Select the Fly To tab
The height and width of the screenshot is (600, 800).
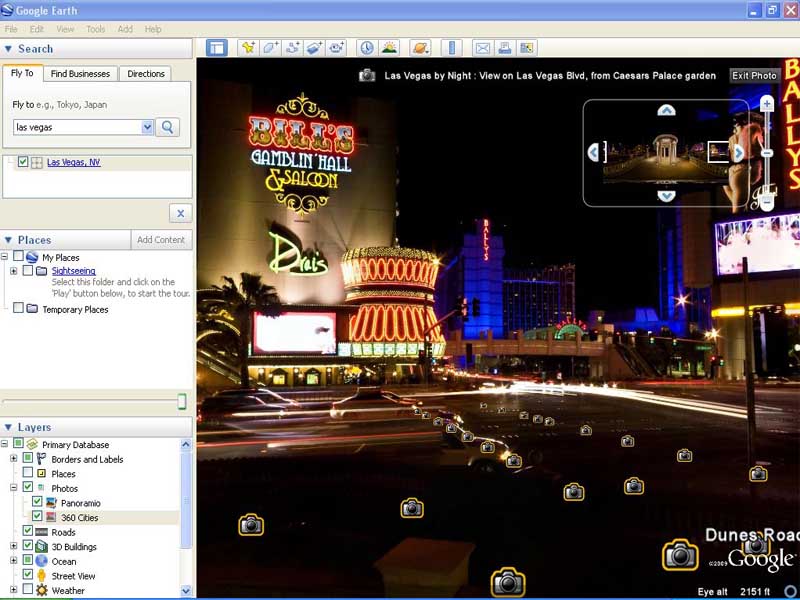22,73
